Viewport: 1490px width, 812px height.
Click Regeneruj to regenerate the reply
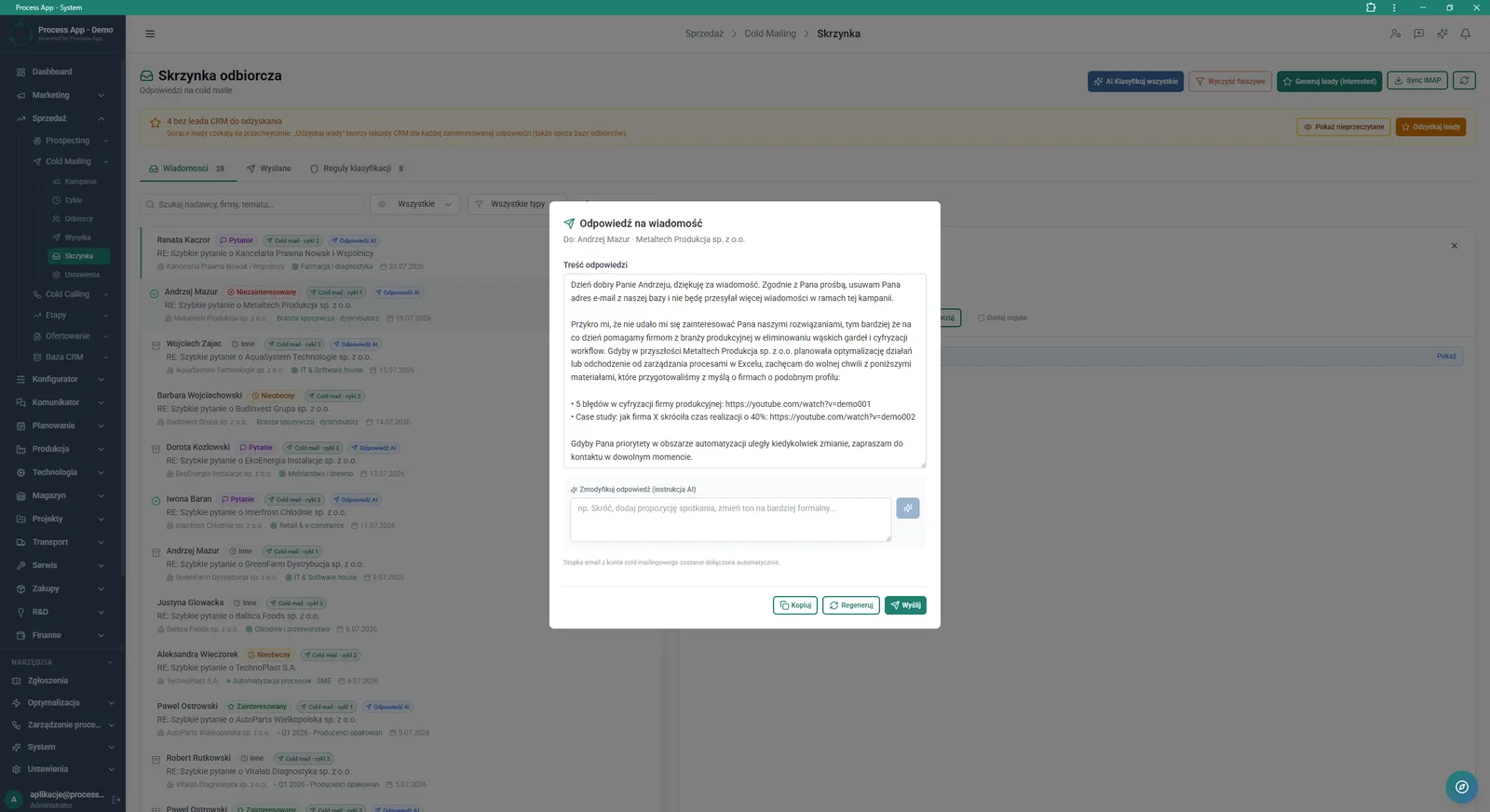tap(851, 605)
